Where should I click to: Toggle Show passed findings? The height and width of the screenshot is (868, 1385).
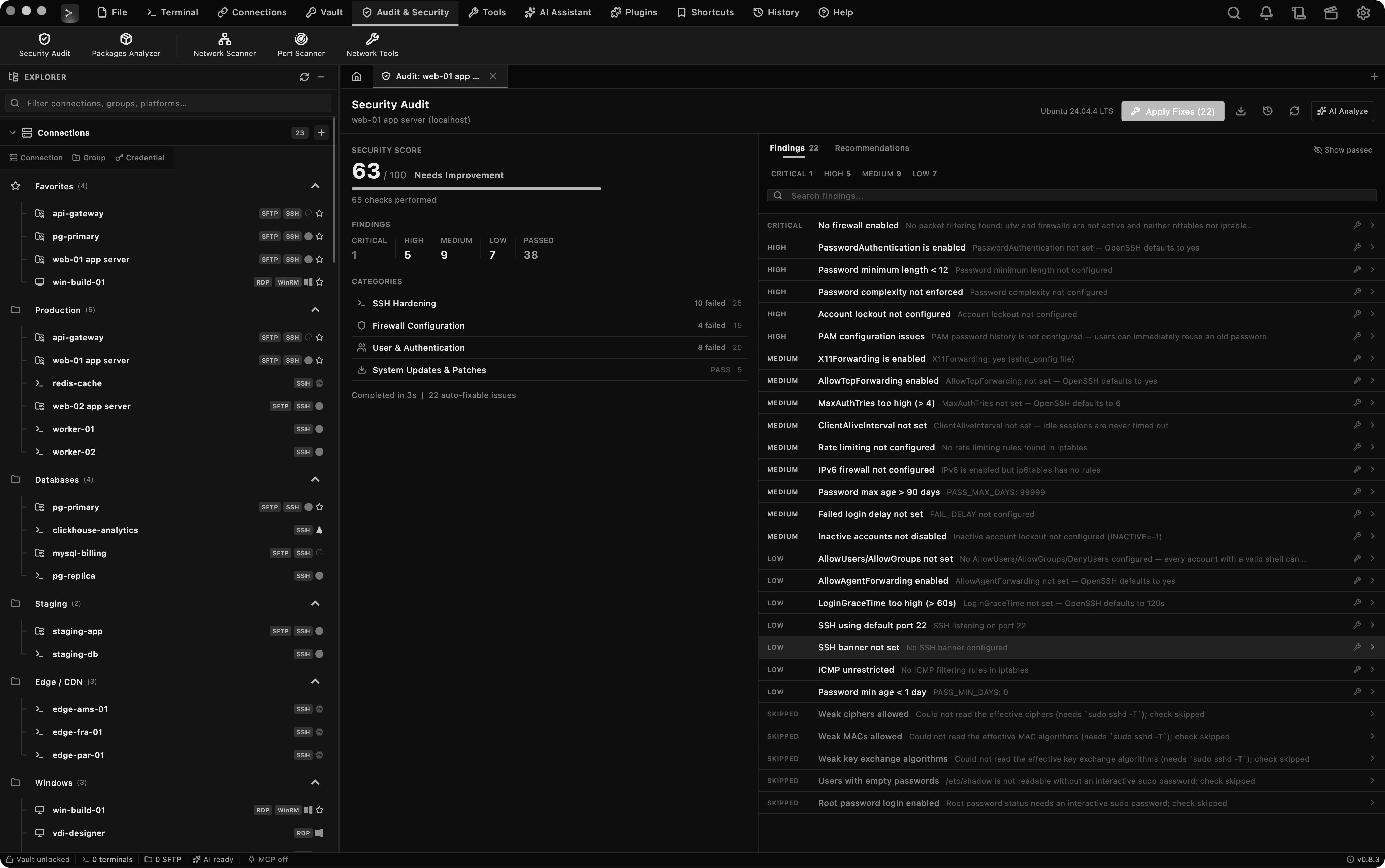tap(1343, 150)
